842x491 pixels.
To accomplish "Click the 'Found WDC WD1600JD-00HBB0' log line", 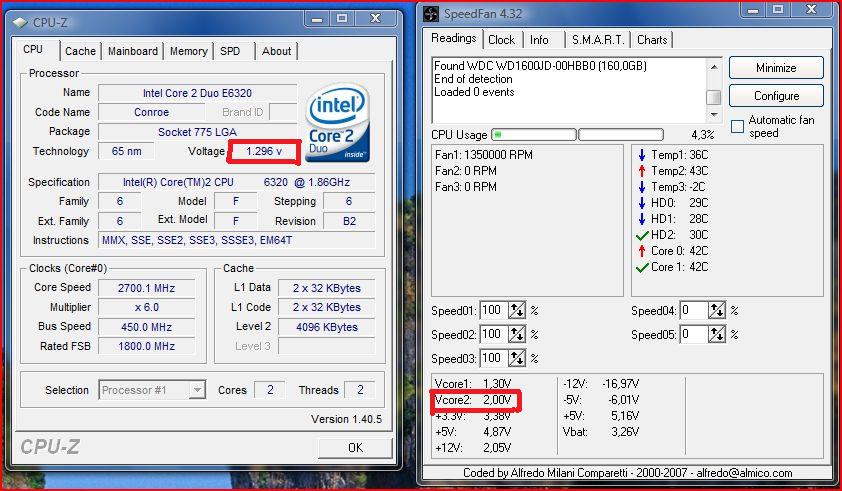I will coord(540,66).
